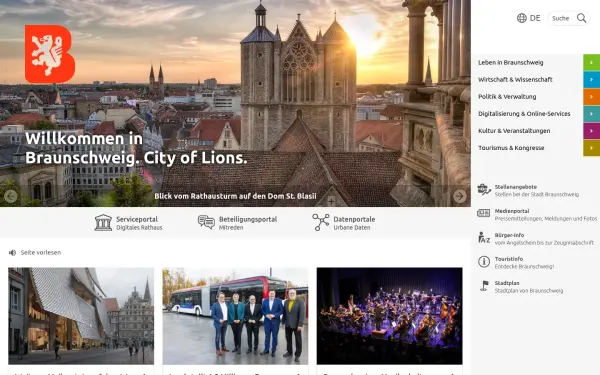The width and height of the screenshot is (600, 375).
Task: Expand olive arrow beside Tourismus & Kongresse
Action: tap(591, 148)
